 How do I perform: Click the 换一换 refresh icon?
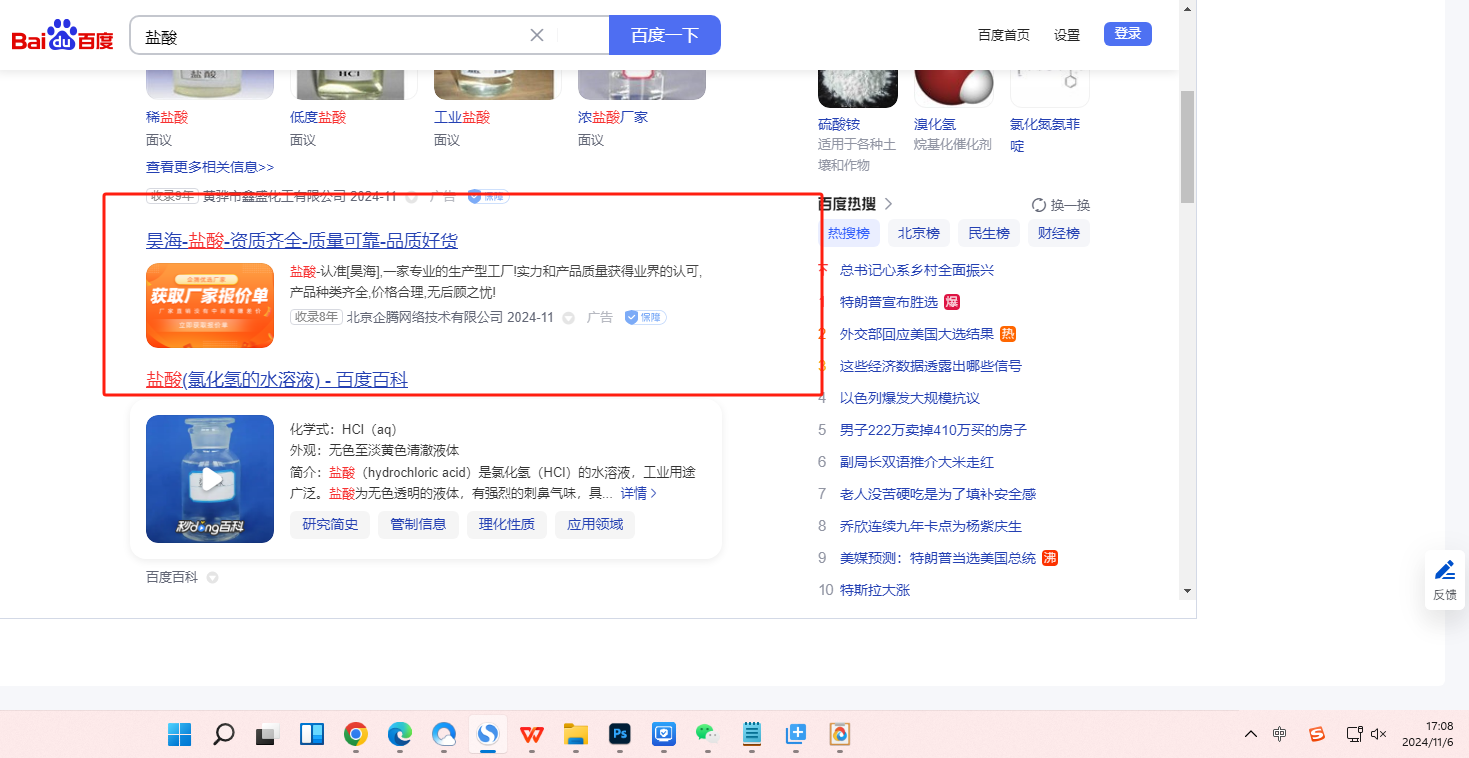pyautogui.click(x=1038, y=205)
